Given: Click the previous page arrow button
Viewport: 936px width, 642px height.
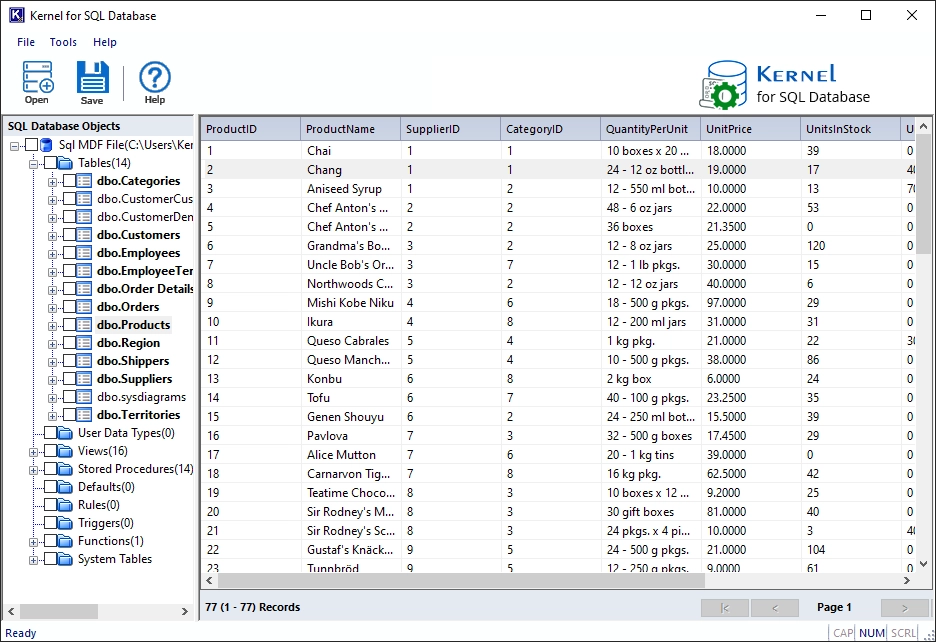Looking at the screenshot, I should tap(775, 608).
